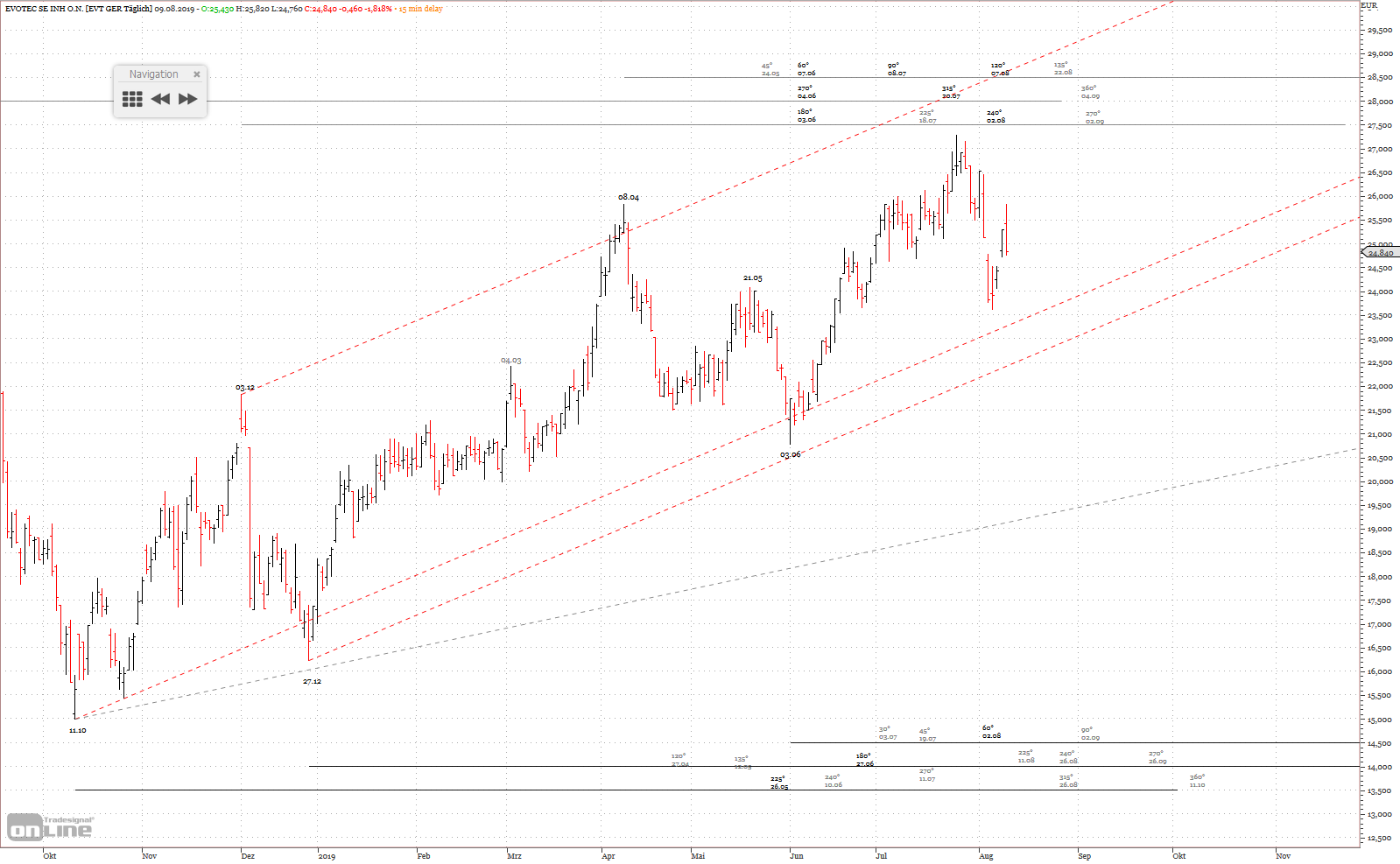
Task: Click the '03.12' high label on the chart
Action: click(245, 388)
